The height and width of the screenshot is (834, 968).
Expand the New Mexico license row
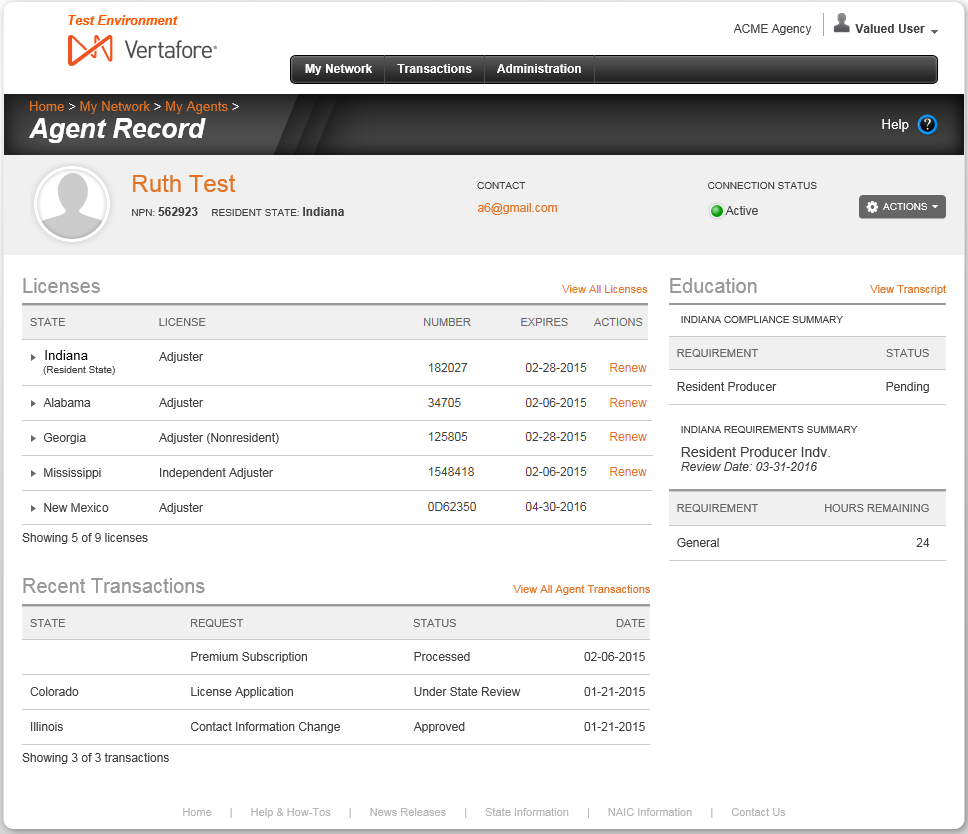pos(33,507)
